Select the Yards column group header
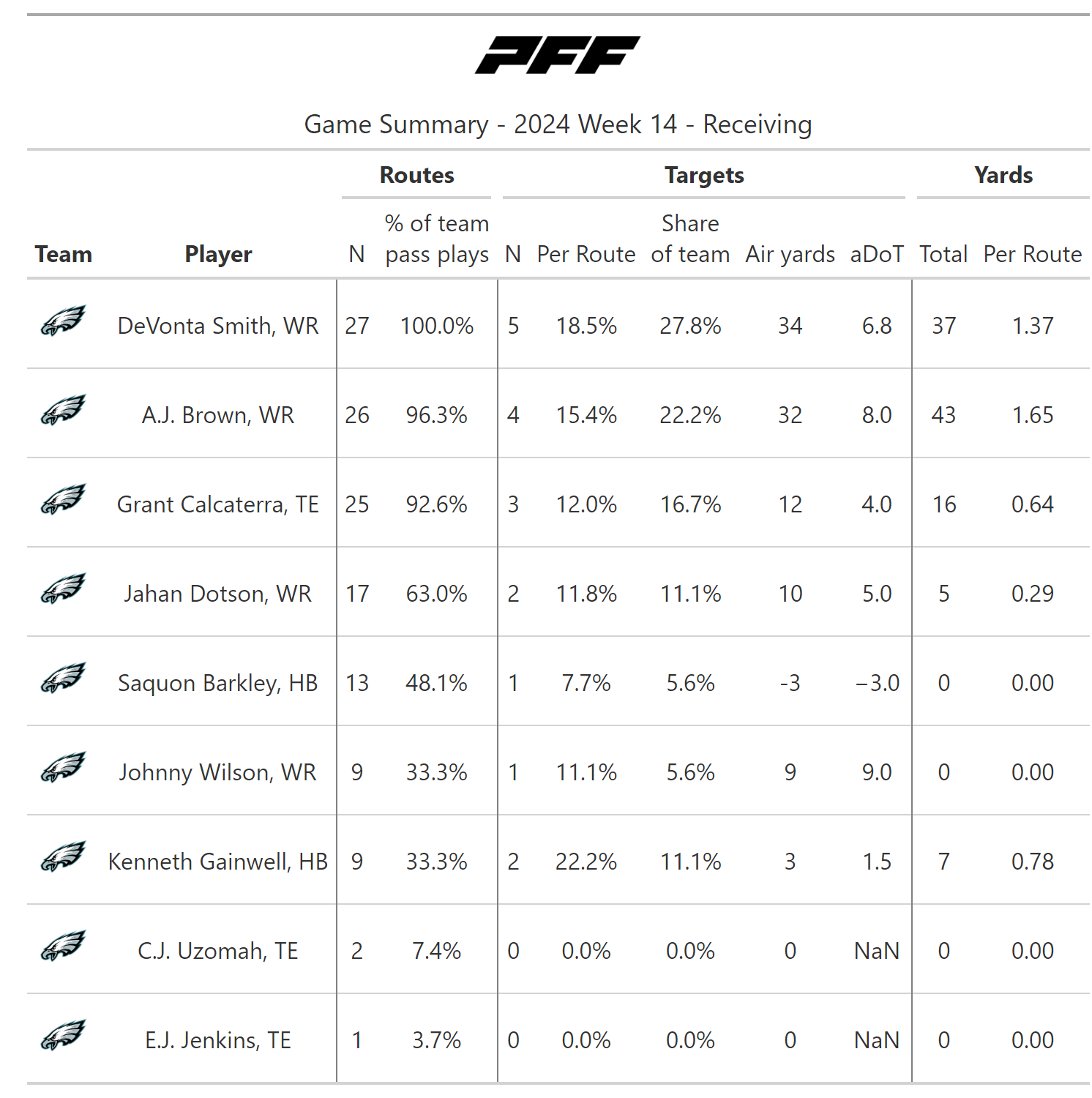This screenshot has width=1092, height=1098. [1003, 176]
